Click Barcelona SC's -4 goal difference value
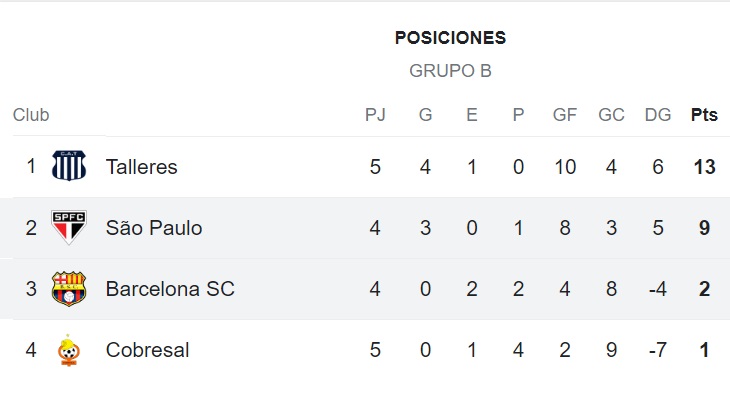Image resolution: width=730 pixels, height=411 pixels. (658, 289)
